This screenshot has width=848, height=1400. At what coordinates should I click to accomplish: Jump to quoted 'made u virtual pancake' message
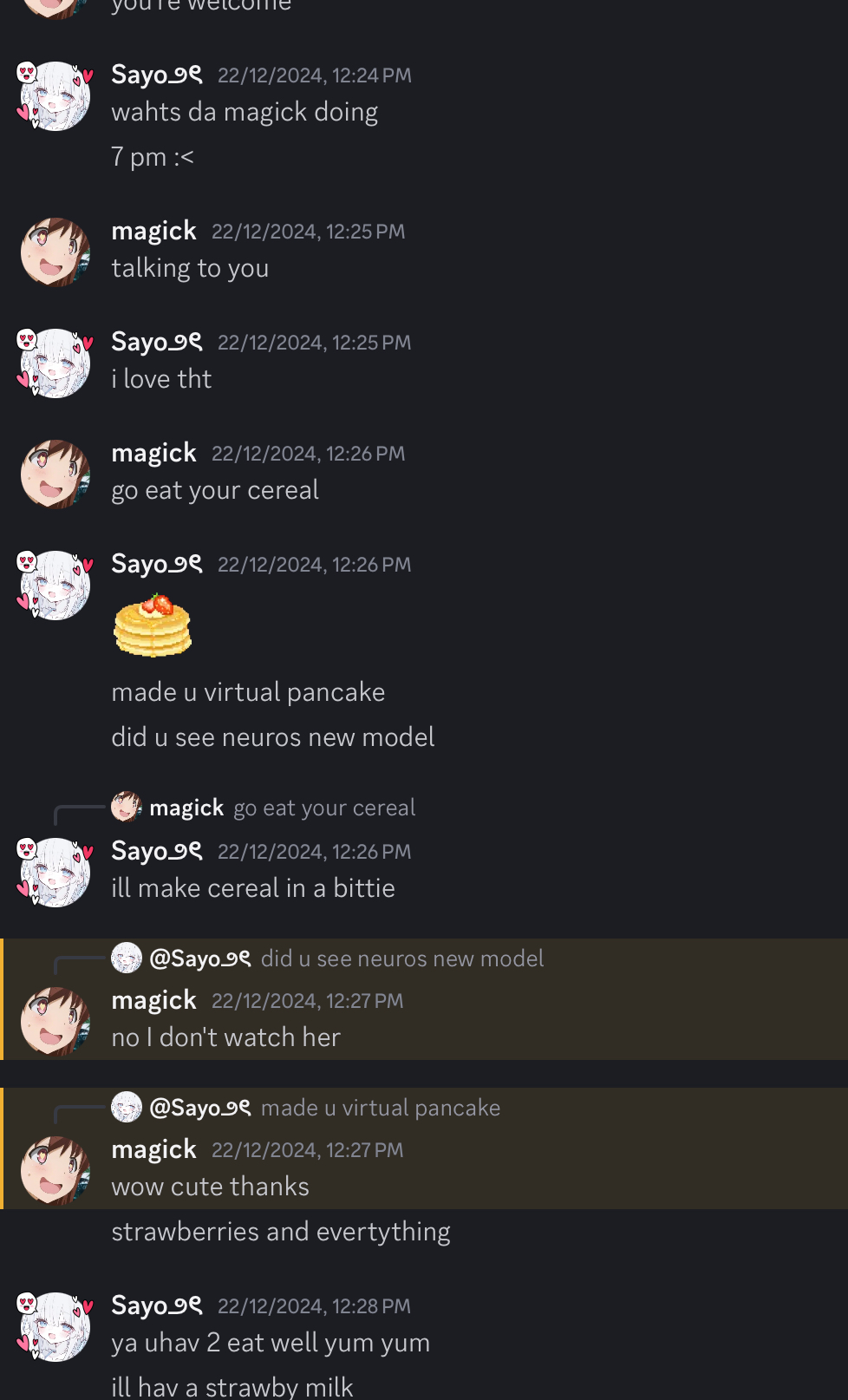(x=381, y=1108)
